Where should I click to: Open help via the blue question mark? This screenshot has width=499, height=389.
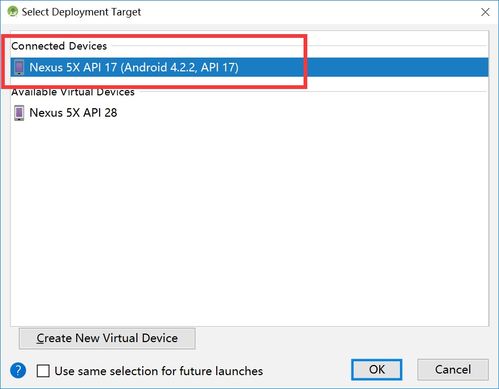pyautogui.click(x=18, y=370)
